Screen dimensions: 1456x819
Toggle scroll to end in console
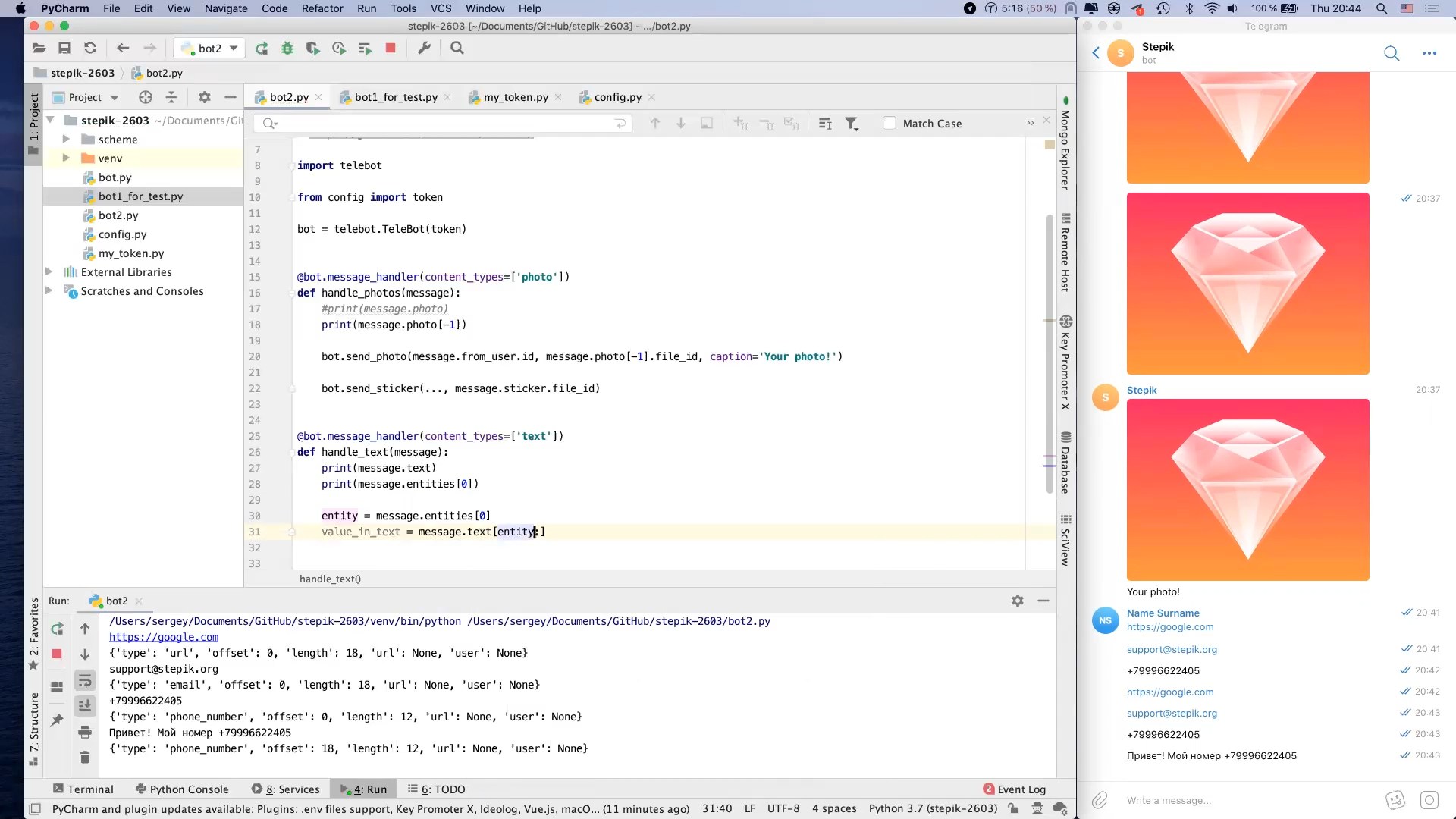point(84,705)
